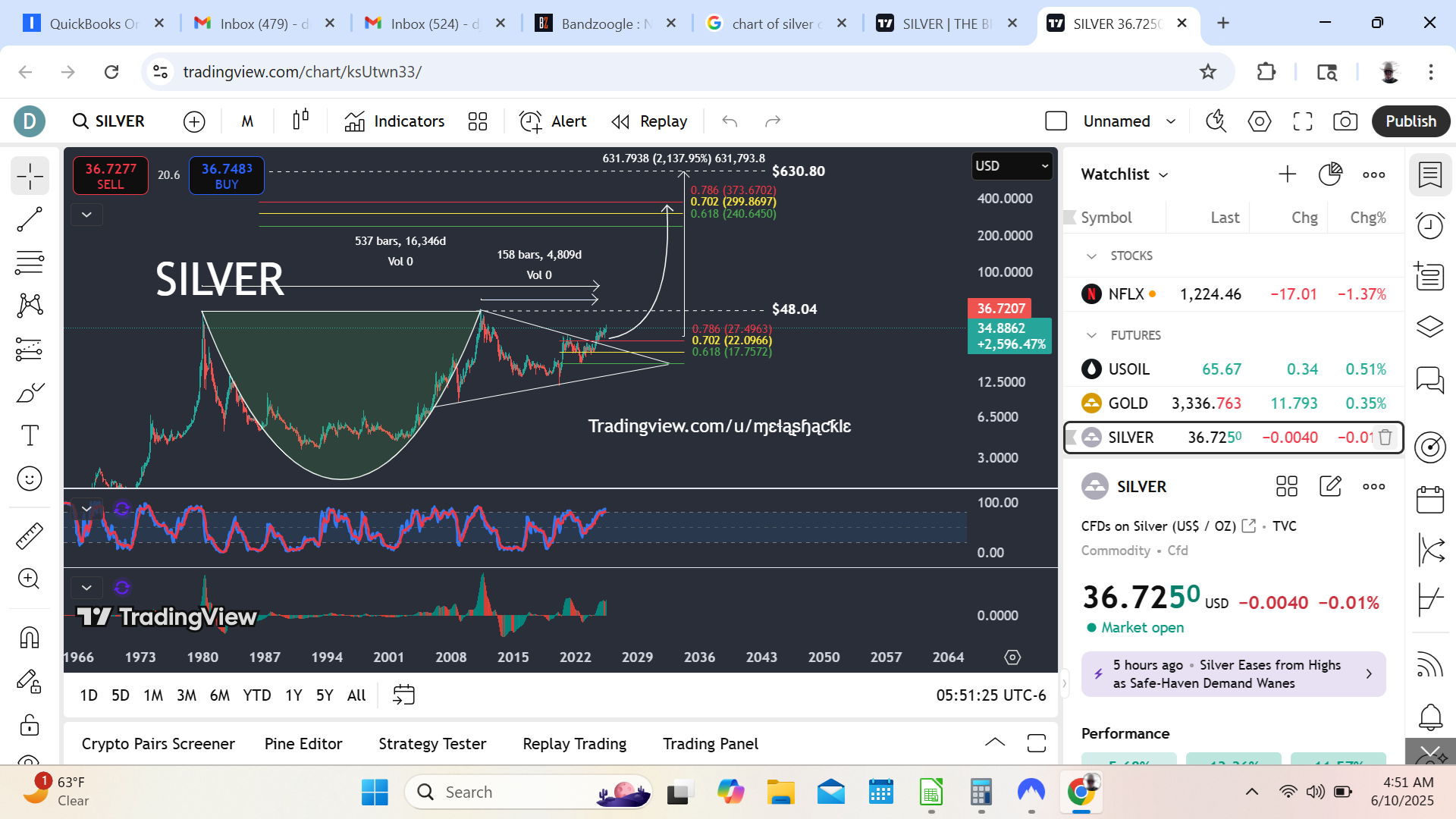1456x819 pixels.
Task: Open the Alerts clock icon in right sidebar
Action: point(1430,225)
